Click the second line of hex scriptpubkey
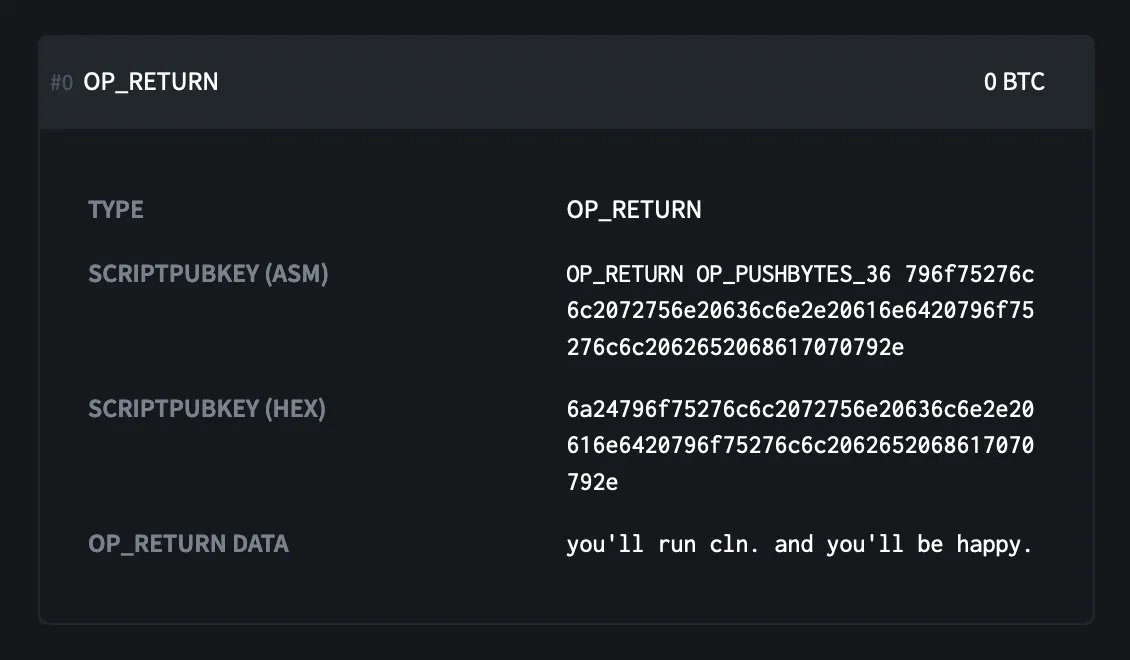1130x660 pixels. tap(800, 446)
